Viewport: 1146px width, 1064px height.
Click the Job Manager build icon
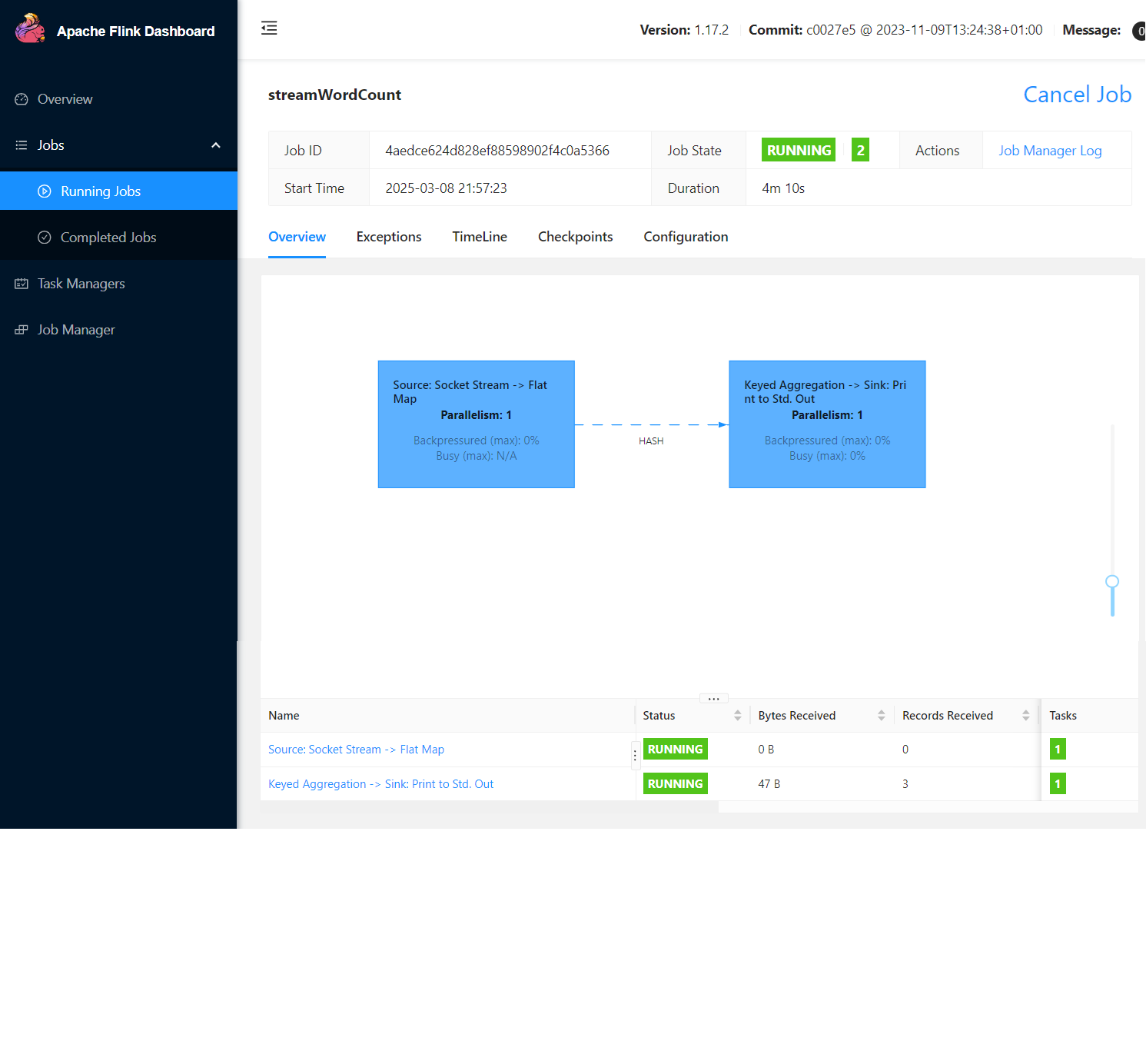point(22,330)
